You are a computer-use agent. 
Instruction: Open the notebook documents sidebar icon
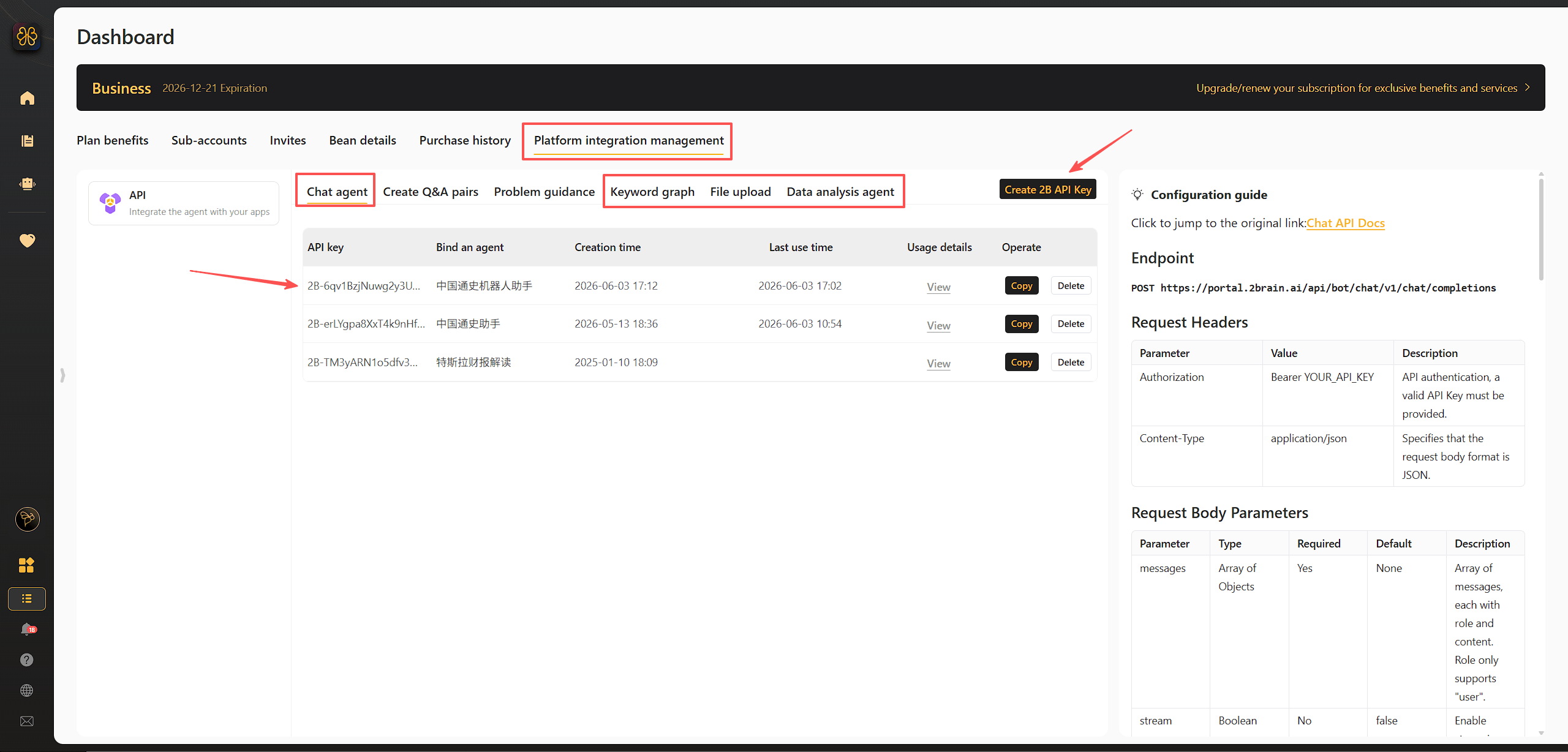click(x=27, y=141)
